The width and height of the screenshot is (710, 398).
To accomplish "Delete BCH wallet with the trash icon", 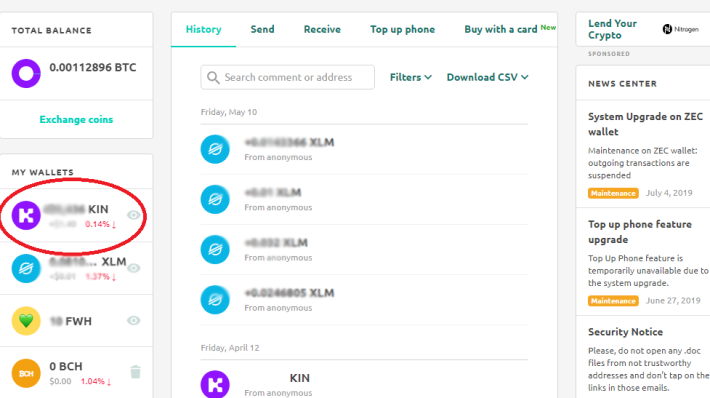I will click(135, 372).
